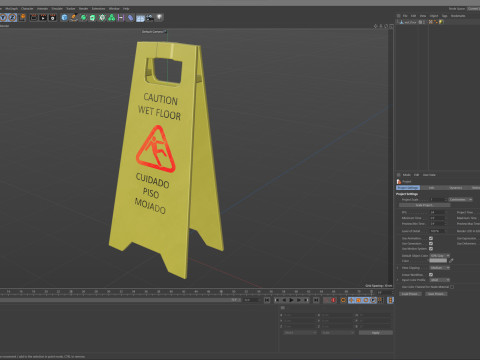Viewport: 480px width, 360px height.
Task: Toggle the Linear Workflow checkbox
Action: (431, 275)
